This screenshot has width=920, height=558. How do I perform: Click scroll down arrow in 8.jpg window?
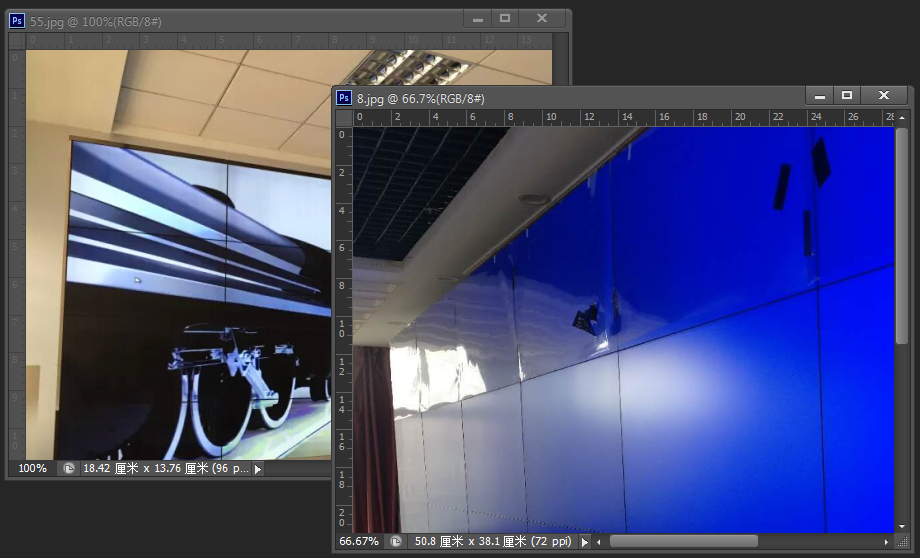902,527
